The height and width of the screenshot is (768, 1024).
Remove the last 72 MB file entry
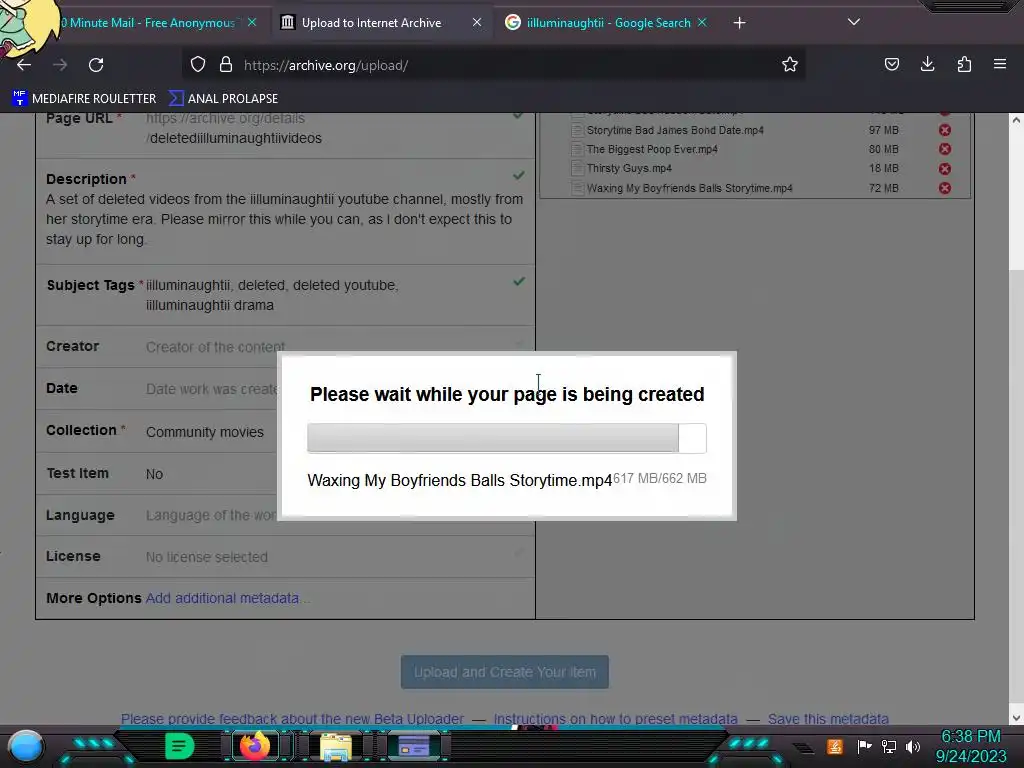tap(944, 188)
